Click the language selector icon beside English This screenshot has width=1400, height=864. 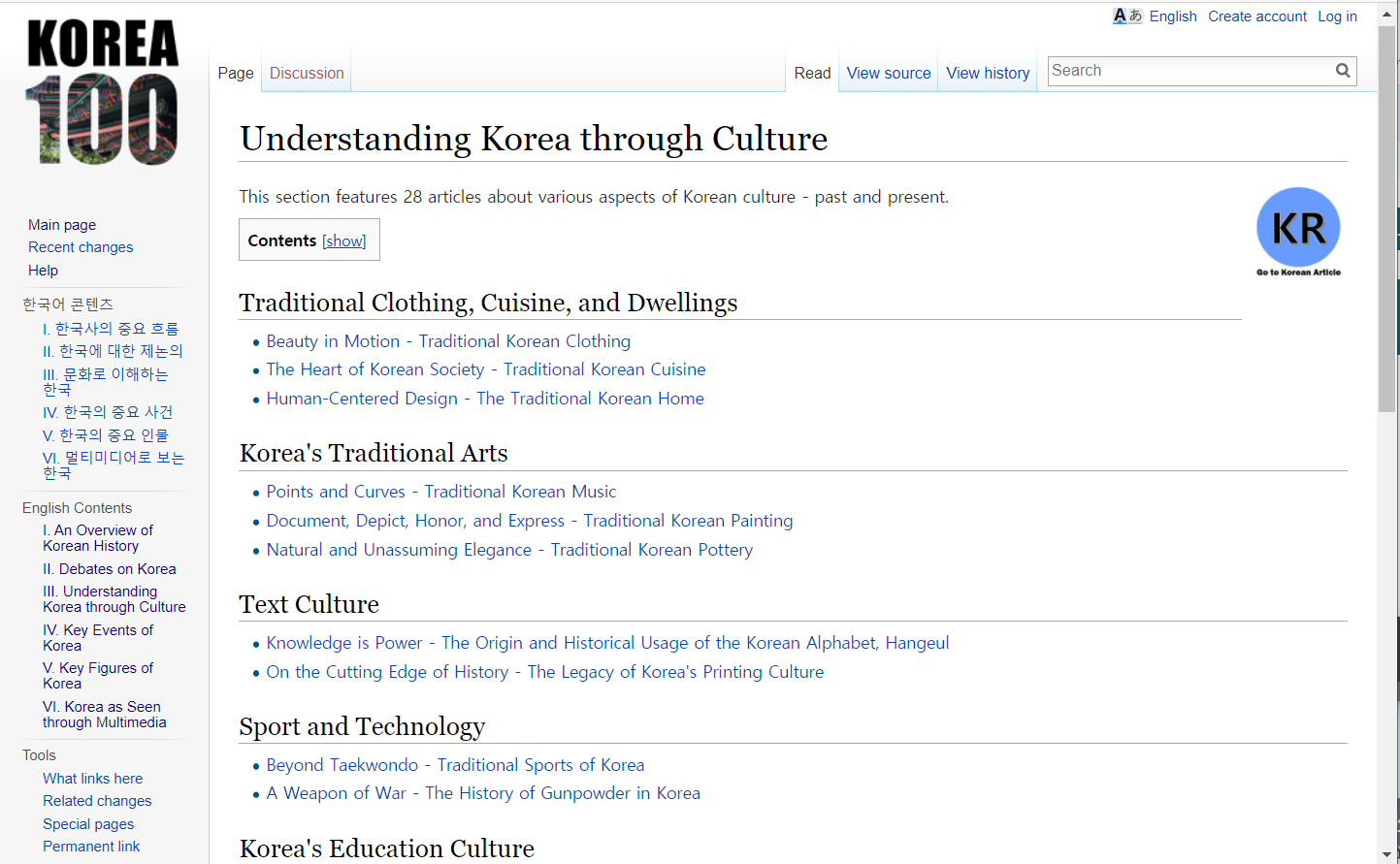pyautogui.click(x=1126, y=16)
